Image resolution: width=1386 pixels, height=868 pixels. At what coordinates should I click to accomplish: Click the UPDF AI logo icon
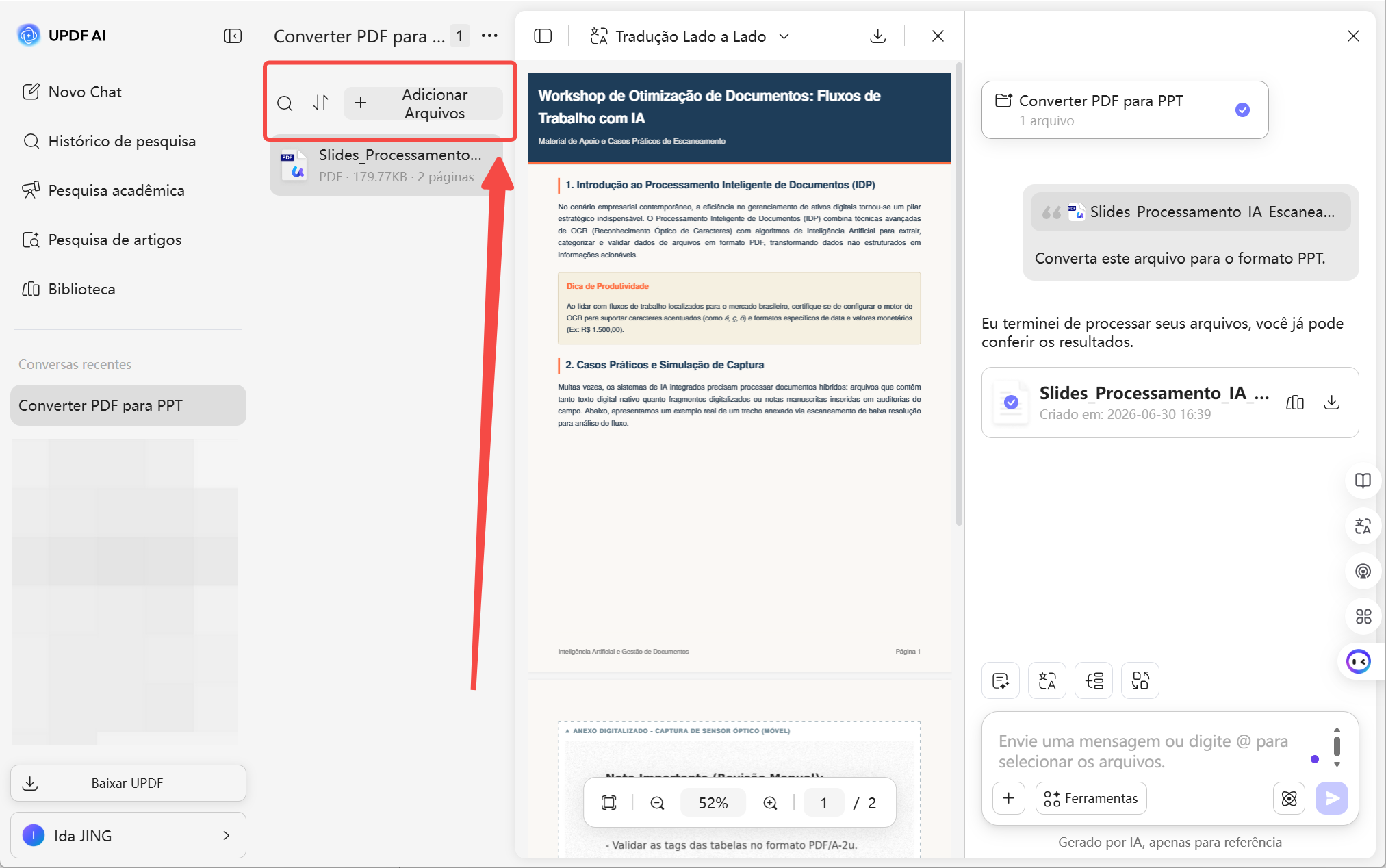(29, 35)
